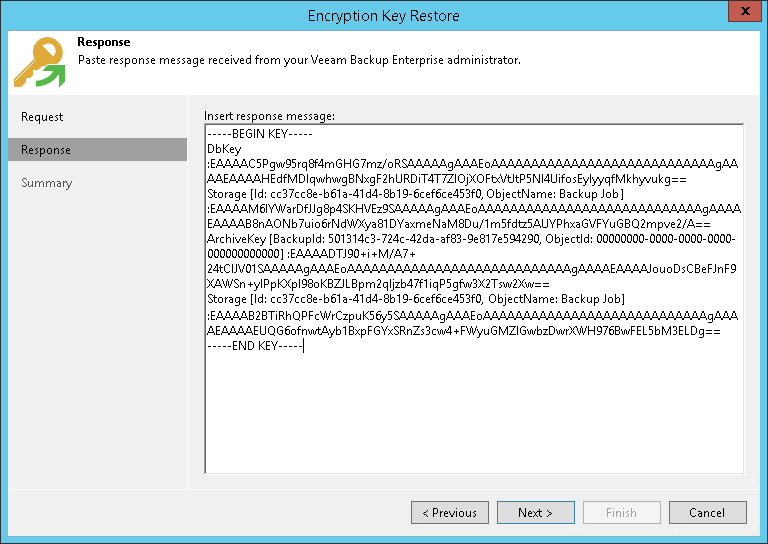
Task: Select the Response step in sidebar
Action: 46,150
